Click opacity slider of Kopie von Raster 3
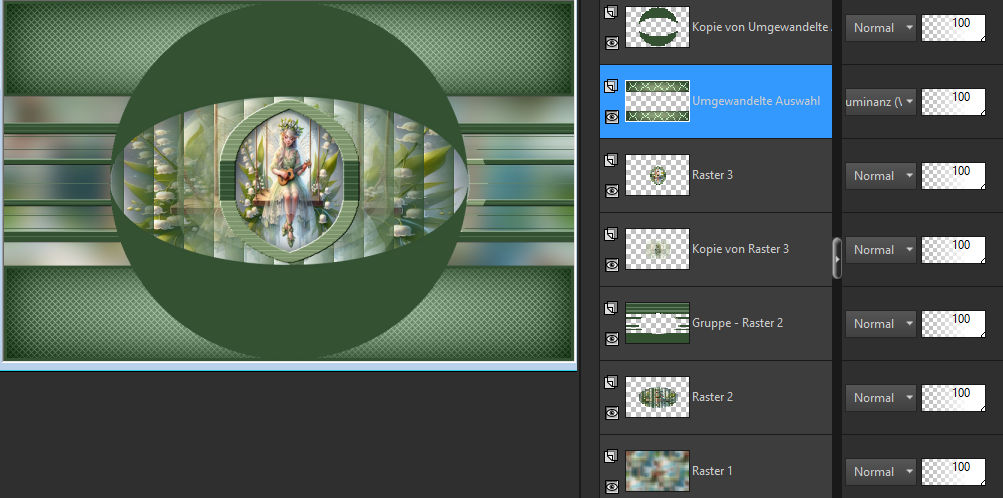This screenshot has width=1003, height=498. (953, 250)
